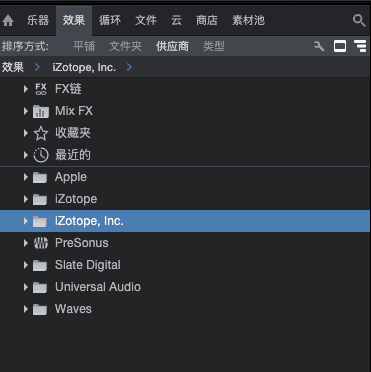Sort by 类型 type
This screenshot has width=371, height=372.
point(214,46)
